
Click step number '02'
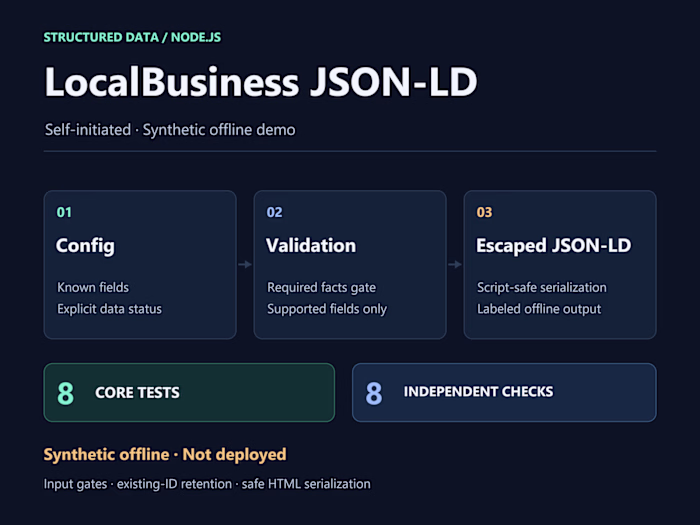coord(275,212)
